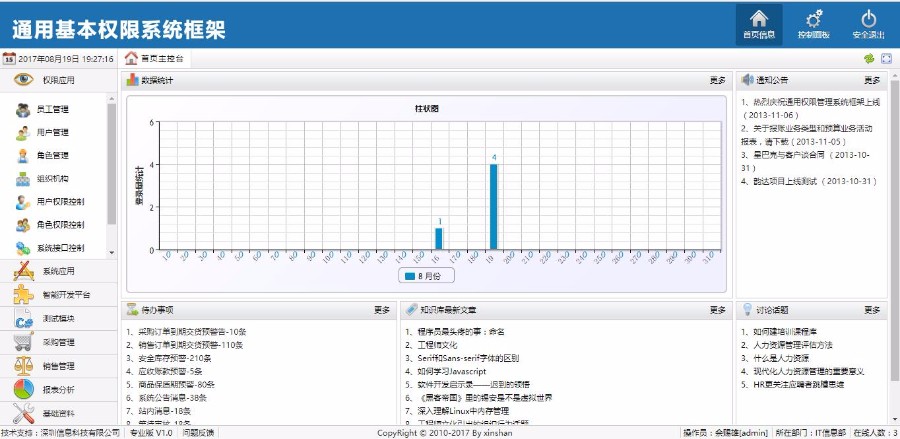Open article 工程师文化

430,345
